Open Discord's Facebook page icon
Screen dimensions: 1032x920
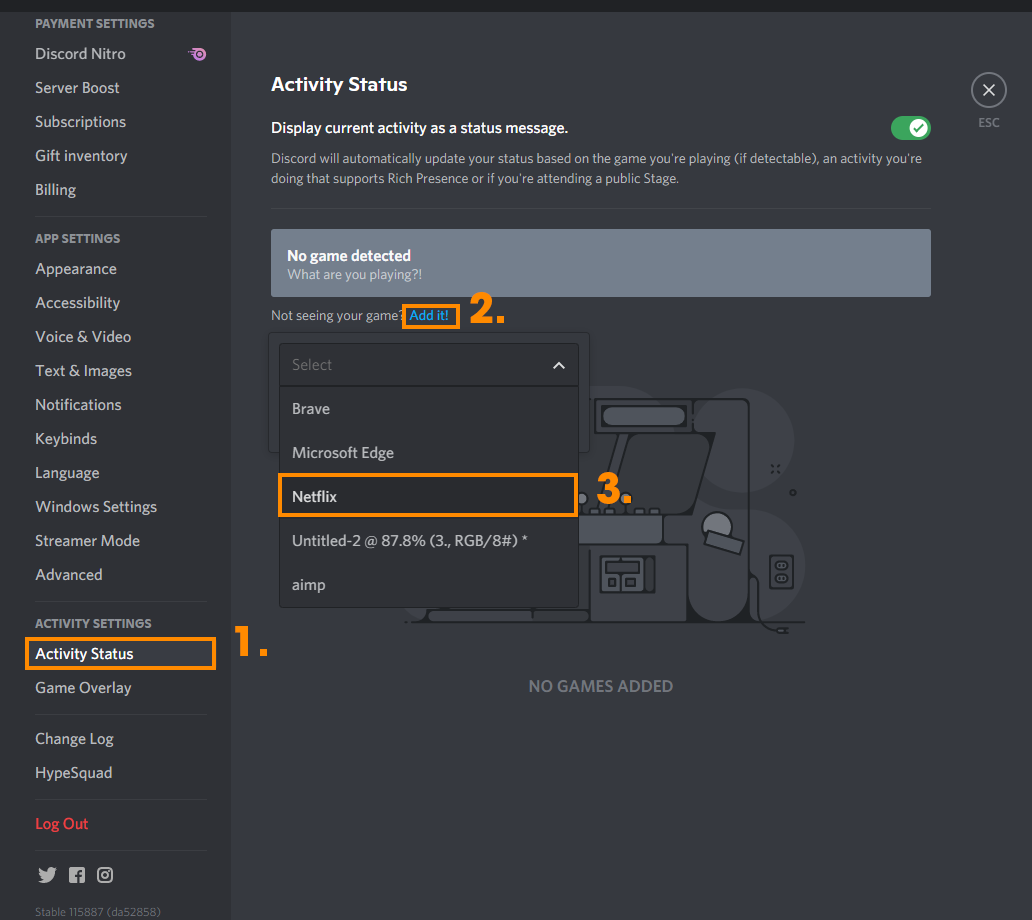point(77,875)
